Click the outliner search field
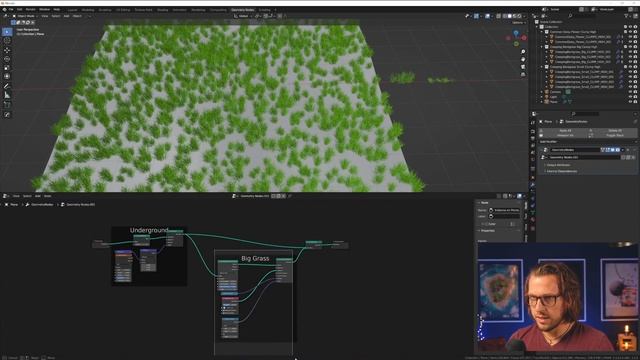The height and width of the screenshot is (360, 640). [582, 16]
